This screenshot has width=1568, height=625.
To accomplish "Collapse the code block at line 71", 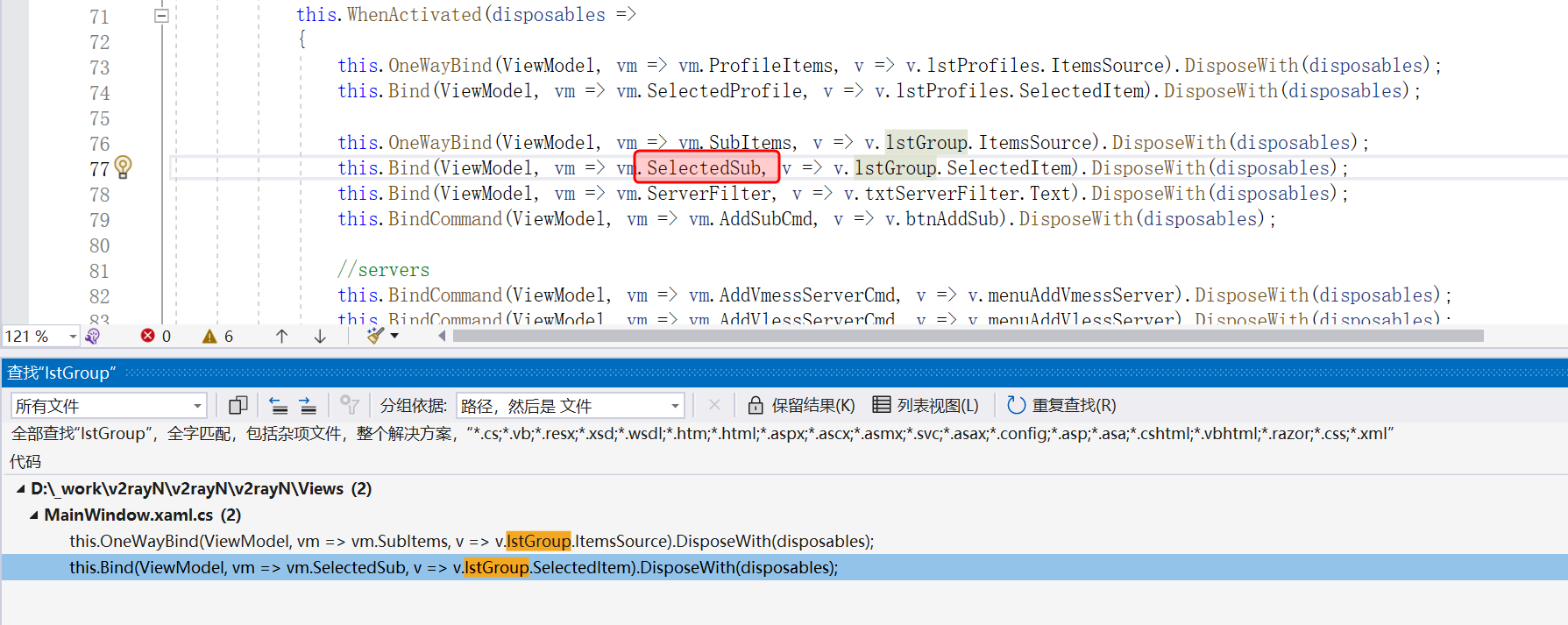I will (x=161, y=16).
